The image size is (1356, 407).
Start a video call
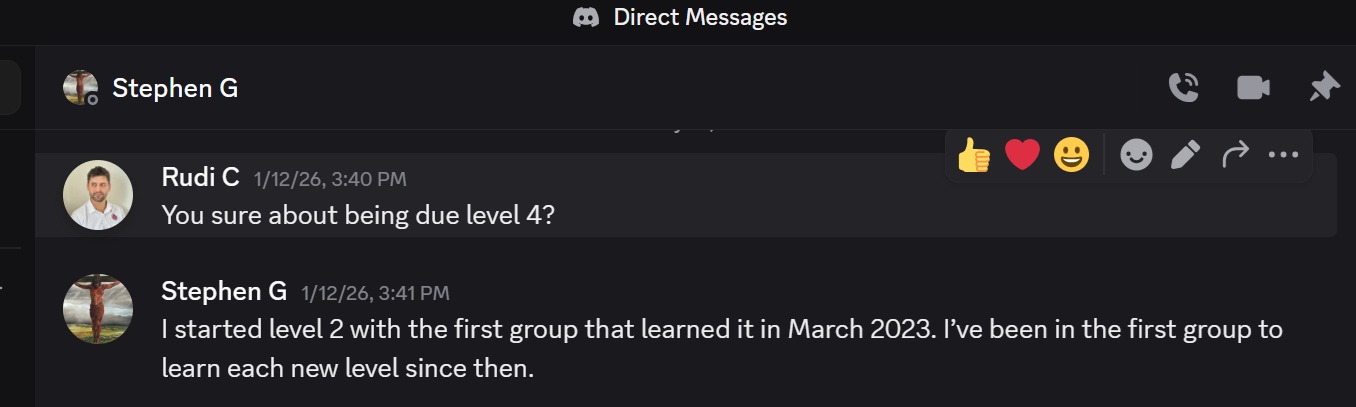(1253, 88)
